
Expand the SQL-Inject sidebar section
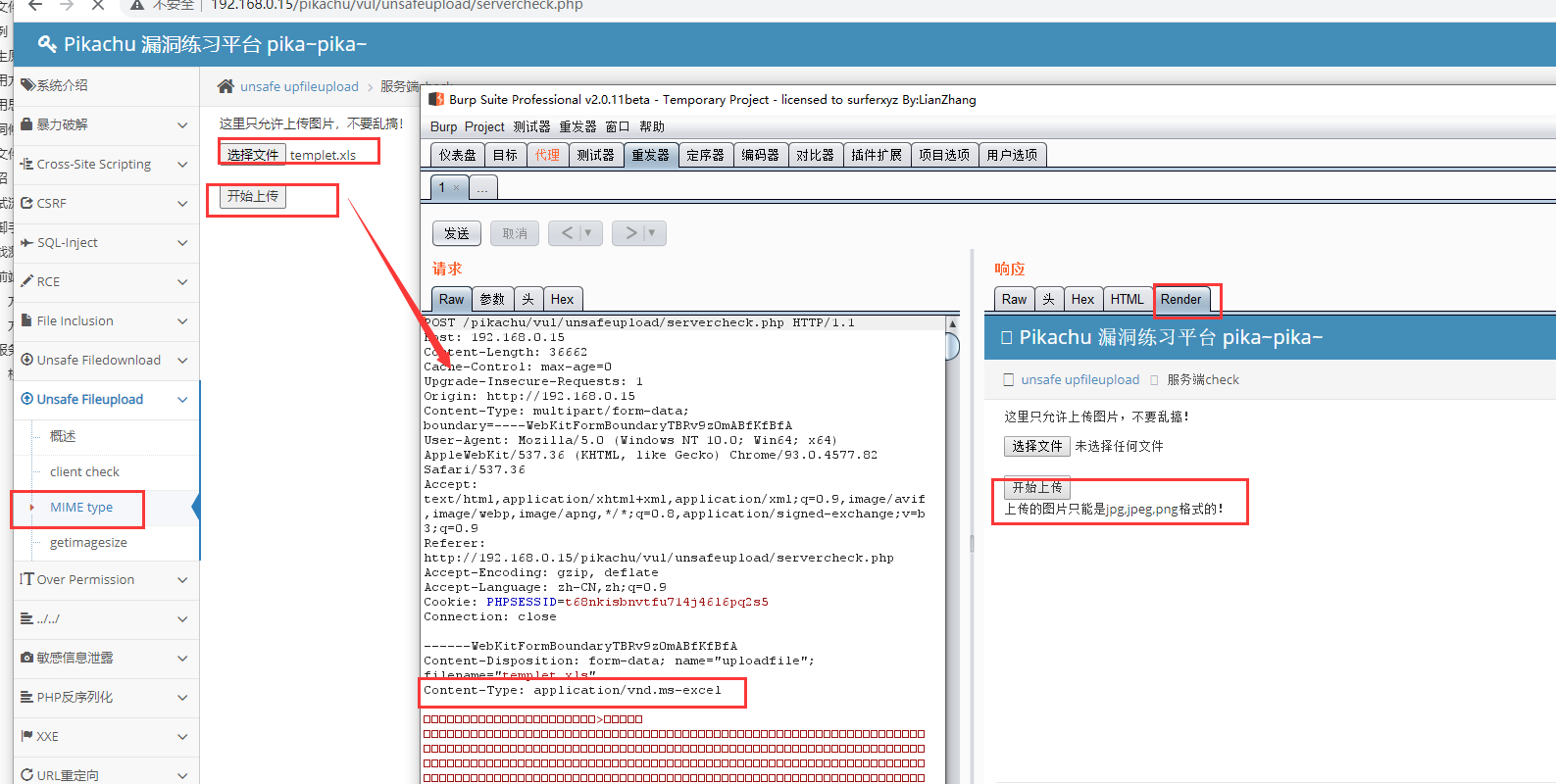(182, 243)
